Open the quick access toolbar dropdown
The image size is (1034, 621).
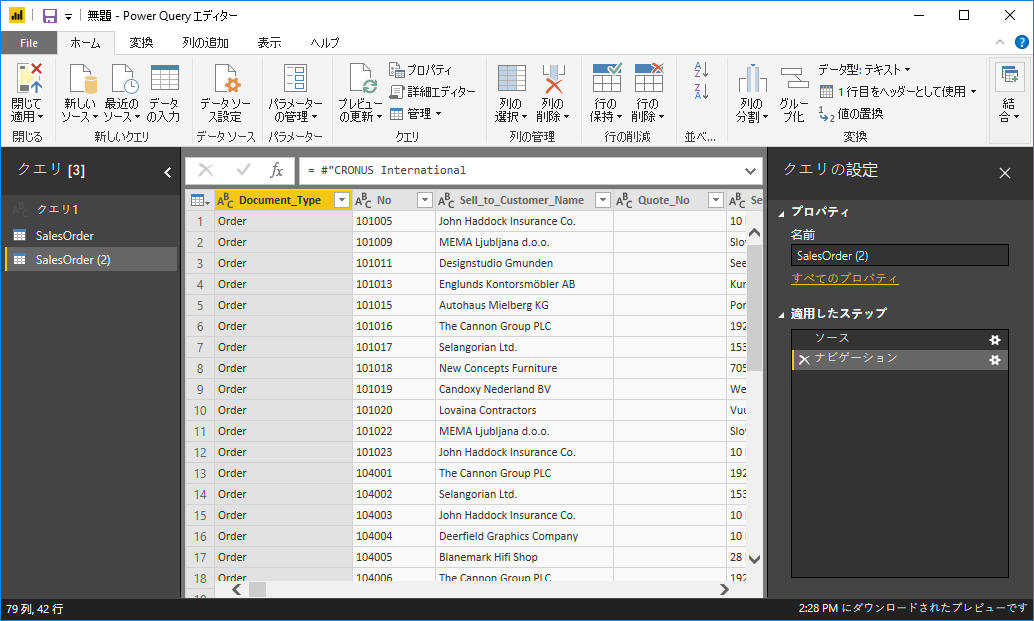(68, 16)
